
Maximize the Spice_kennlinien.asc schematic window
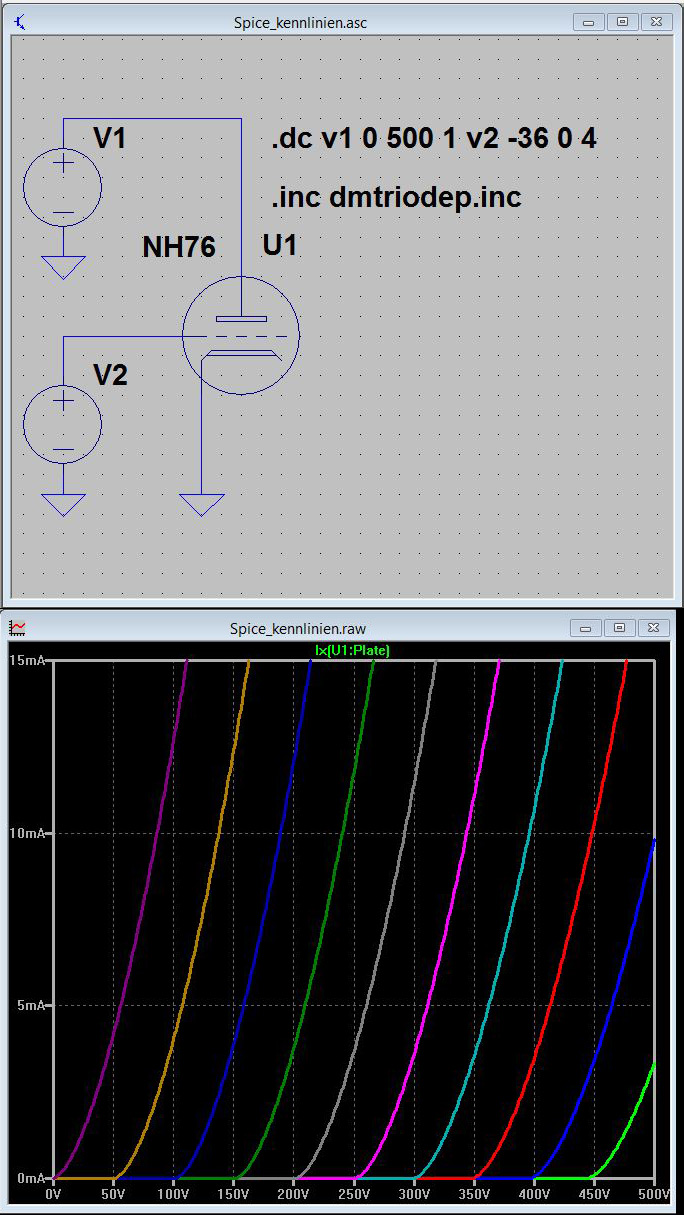(623, 21)
